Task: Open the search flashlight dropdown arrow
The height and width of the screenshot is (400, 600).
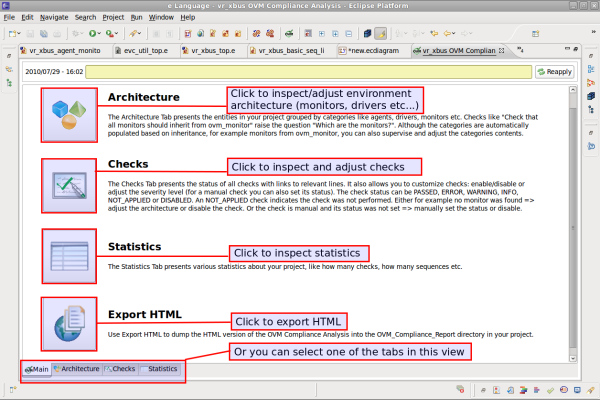Action: click(139, 34)
